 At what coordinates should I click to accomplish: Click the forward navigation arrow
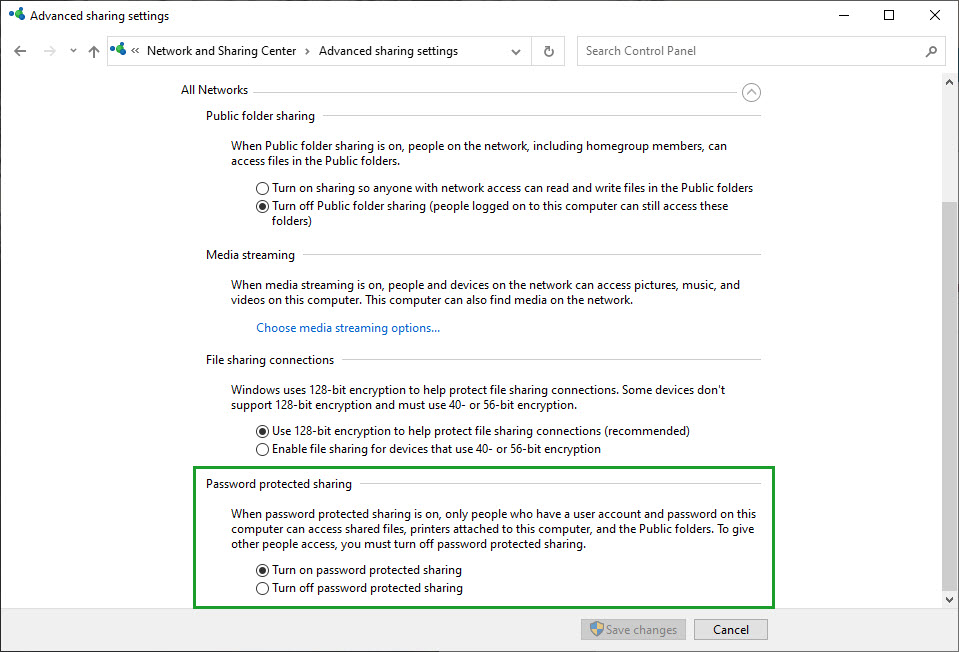click(x=48, y=50)
